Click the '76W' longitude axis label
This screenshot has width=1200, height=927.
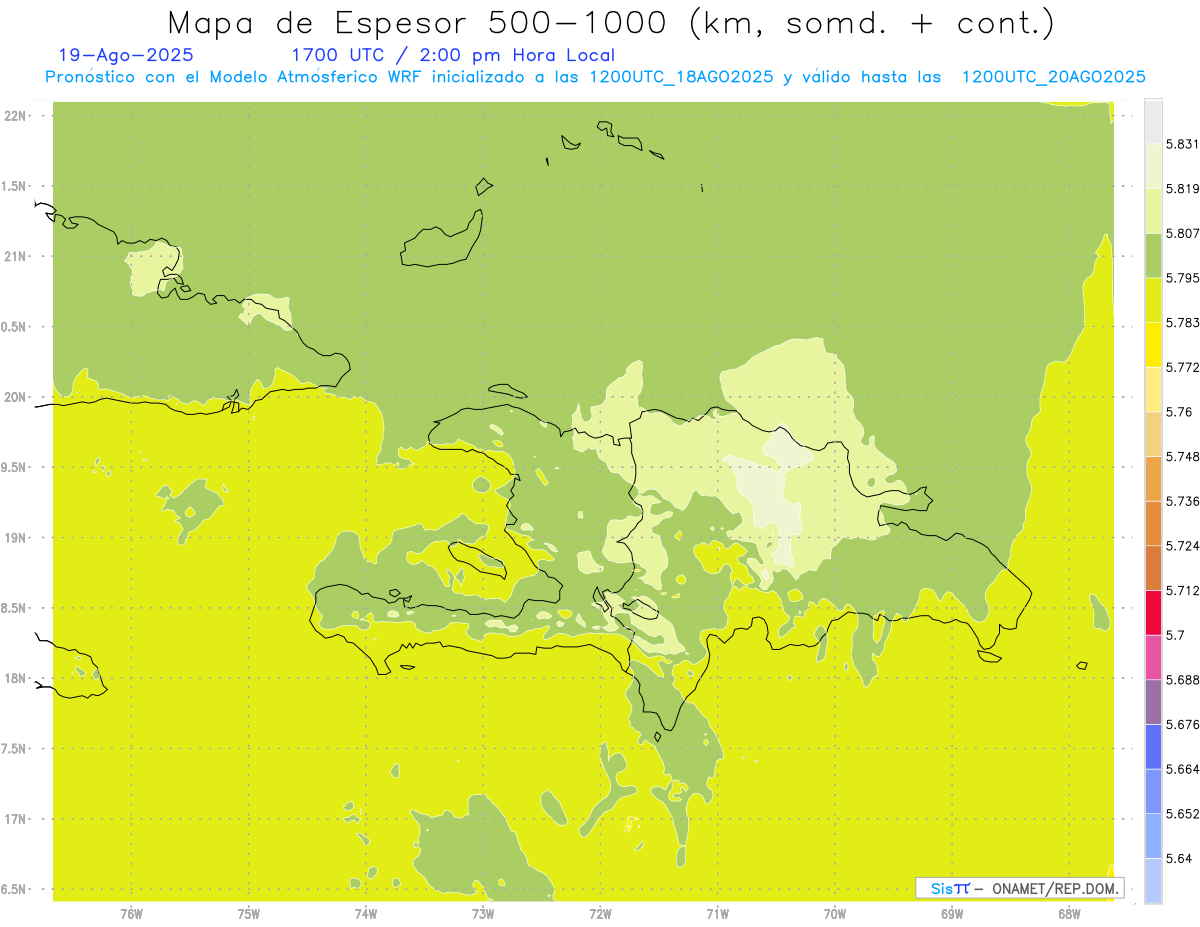[x=131, y=914]
